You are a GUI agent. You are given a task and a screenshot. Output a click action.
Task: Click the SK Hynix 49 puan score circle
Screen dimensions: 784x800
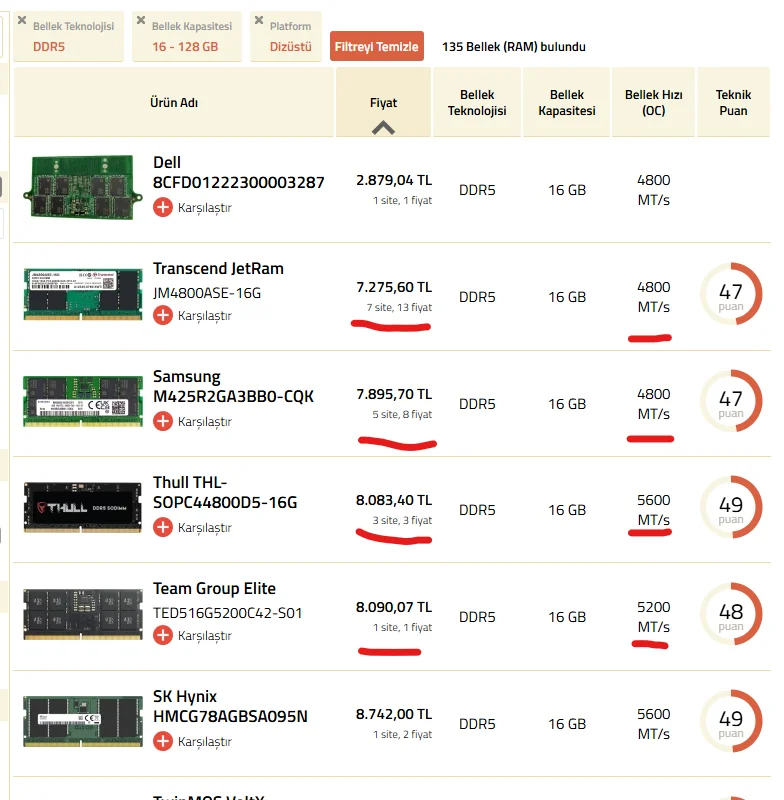pos(731,721)
